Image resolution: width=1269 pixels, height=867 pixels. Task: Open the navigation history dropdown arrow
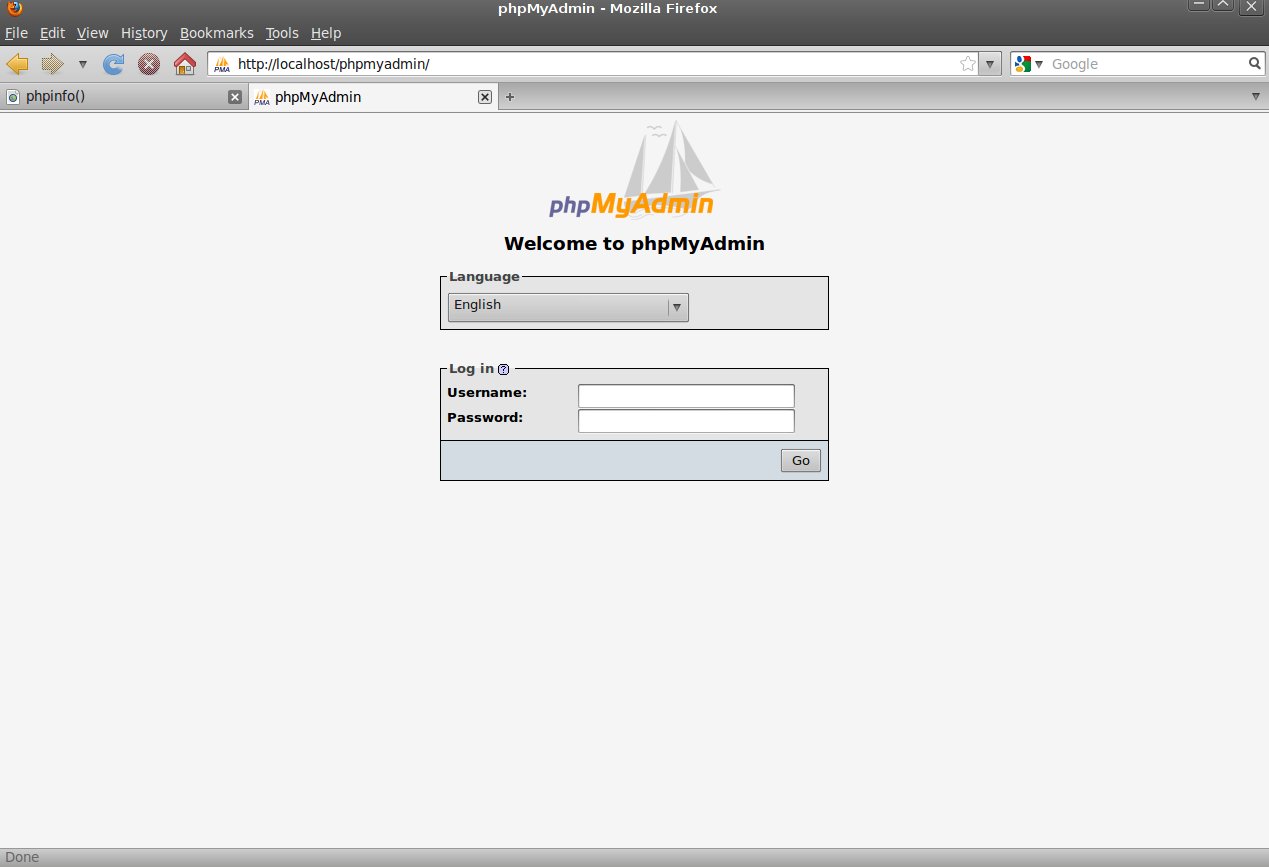82,64
